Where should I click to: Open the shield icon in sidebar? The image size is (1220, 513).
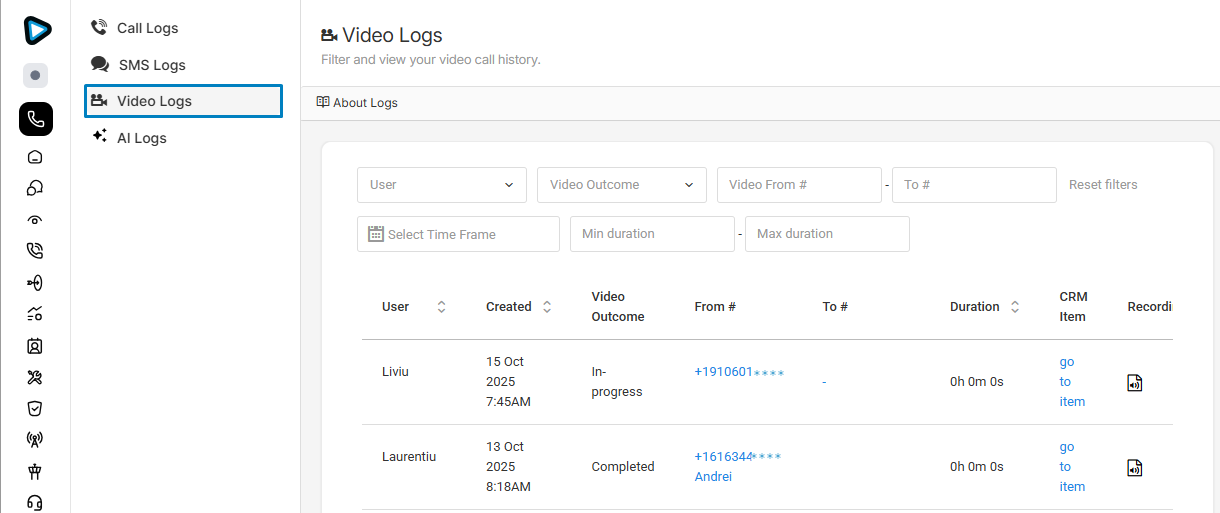(35, 408)
